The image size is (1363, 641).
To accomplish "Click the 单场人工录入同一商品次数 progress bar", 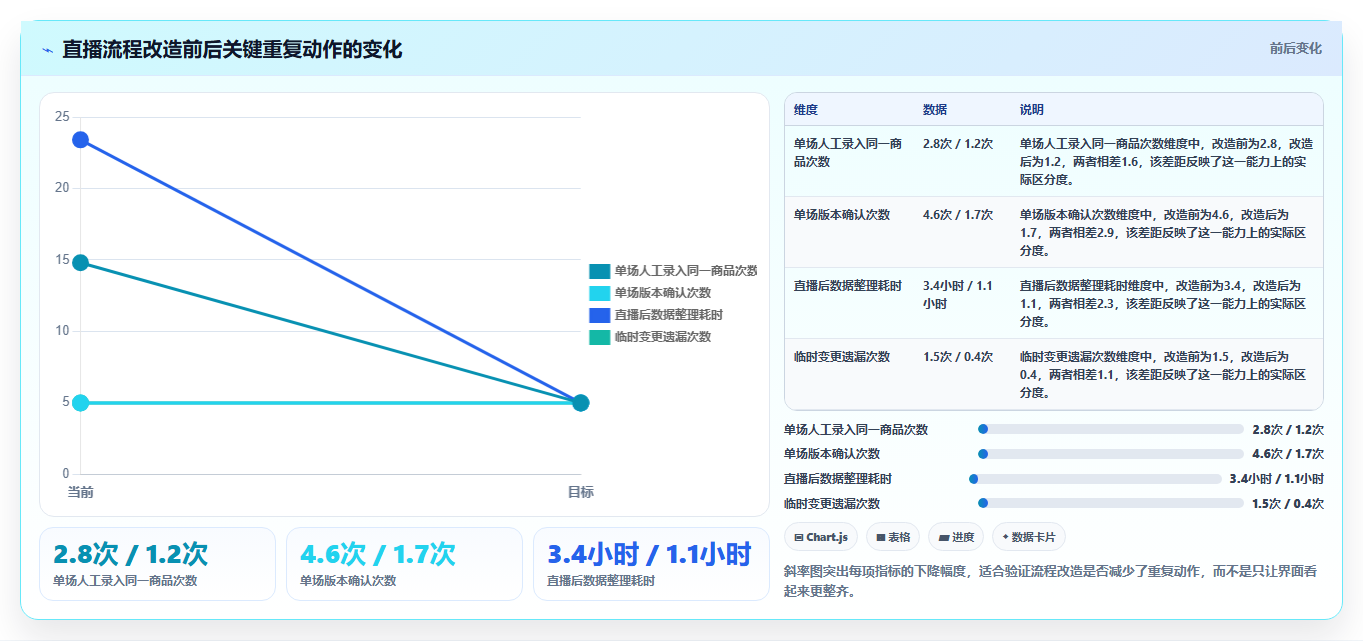I will (x=1110, y=429).
